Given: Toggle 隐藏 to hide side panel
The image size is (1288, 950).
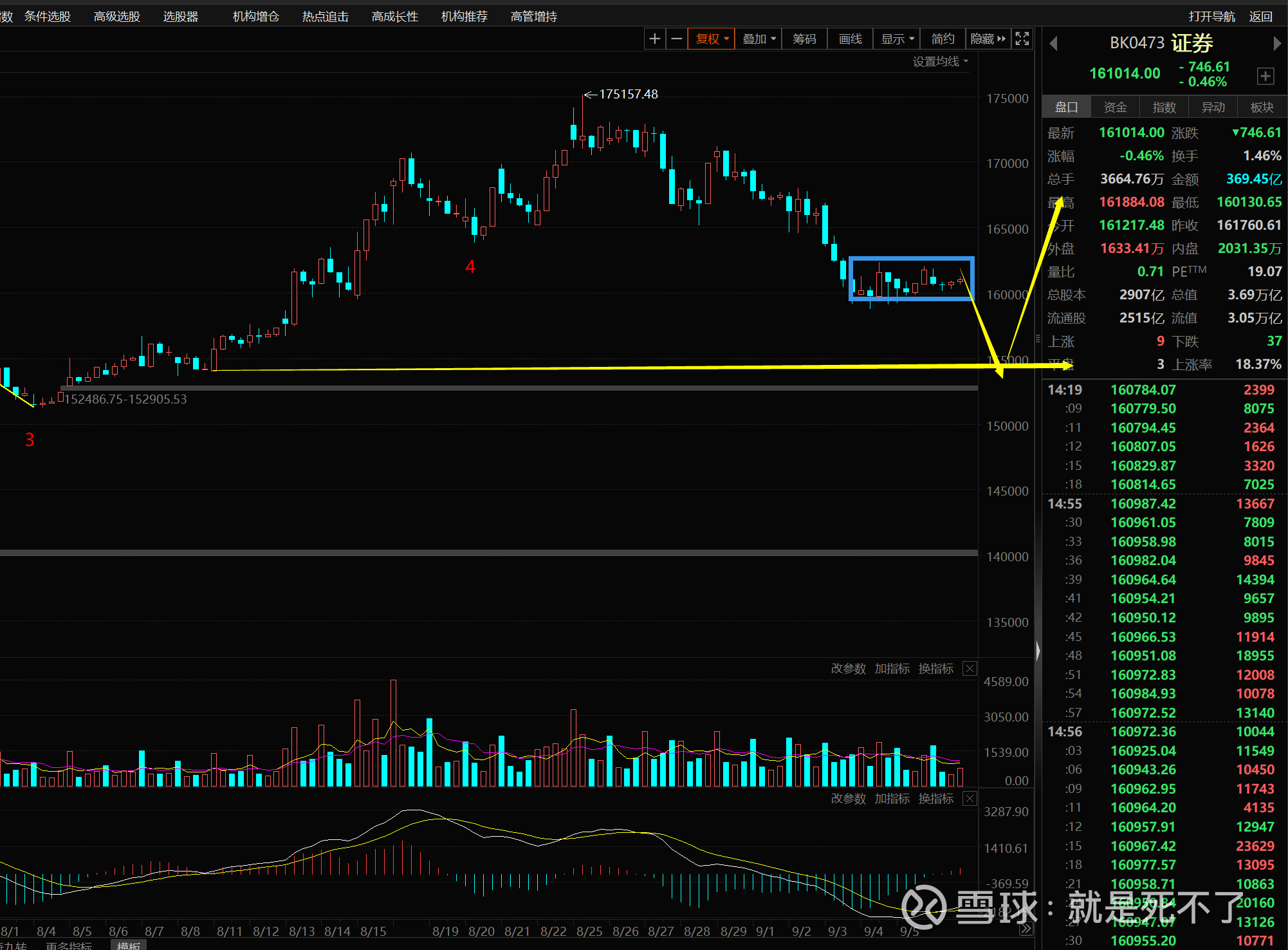Looking at the screenshot, I should [x=987, y=39].
